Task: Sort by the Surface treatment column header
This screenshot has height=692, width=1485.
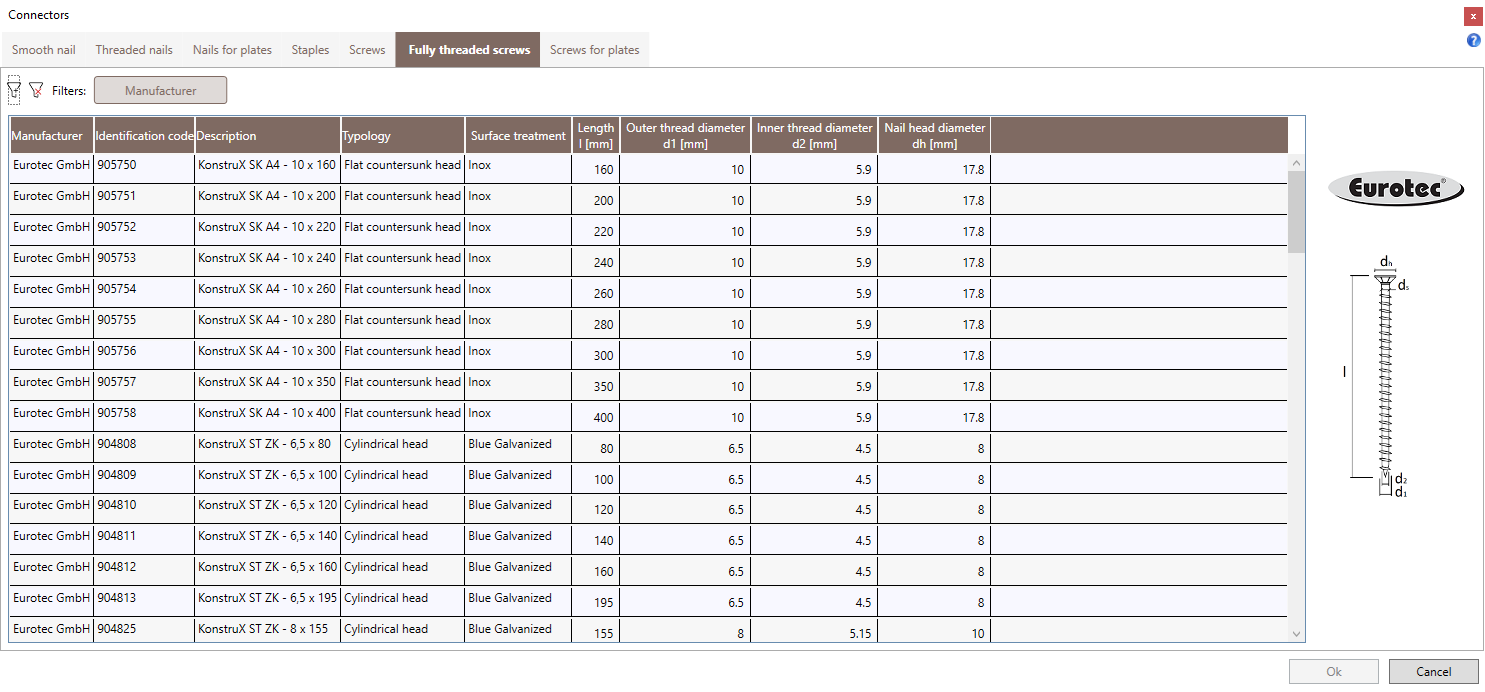Action: pyautogui.click(x=518, y=135)
